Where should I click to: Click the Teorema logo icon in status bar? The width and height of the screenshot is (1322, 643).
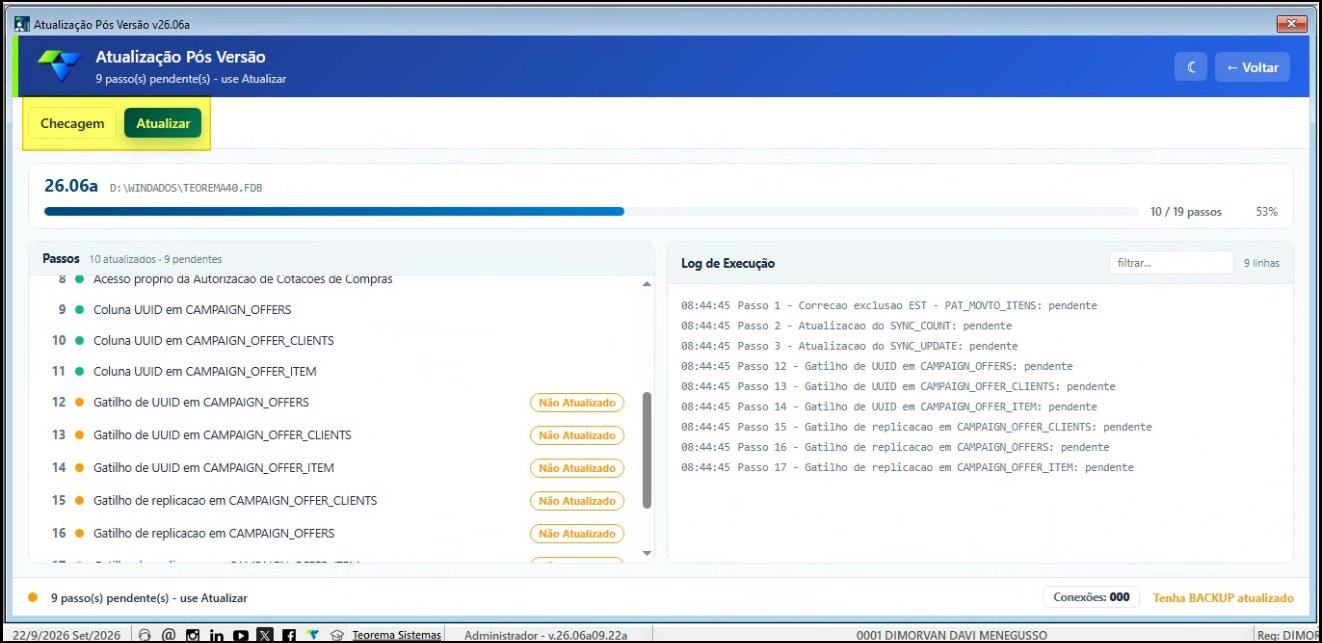pos(313,635)
